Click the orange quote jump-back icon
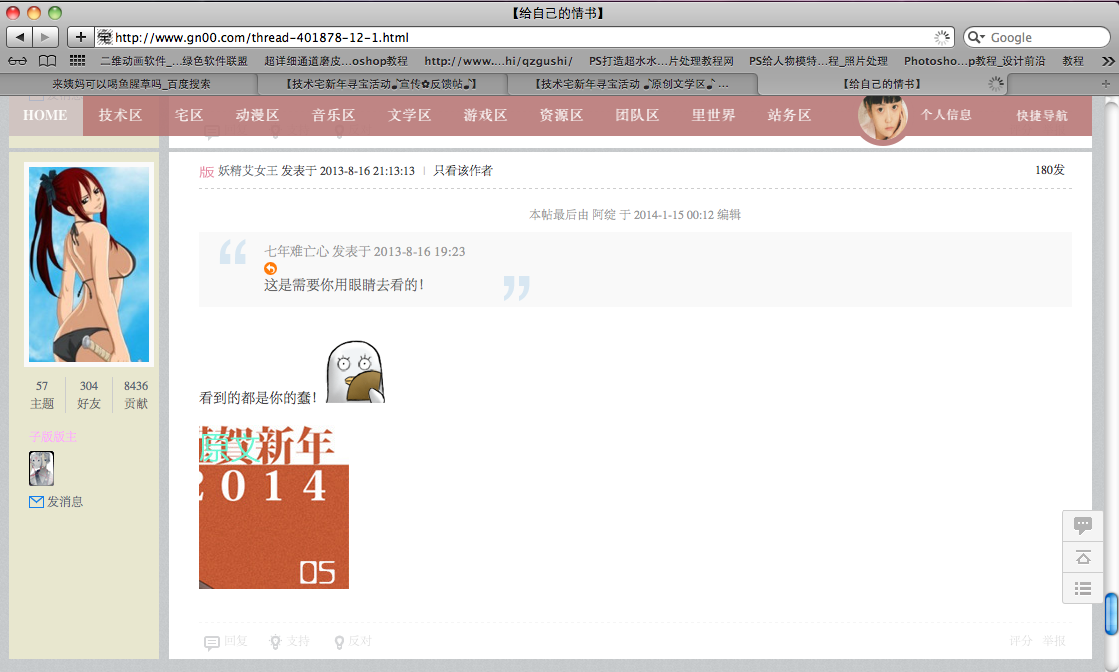 (x=270, y=268)
